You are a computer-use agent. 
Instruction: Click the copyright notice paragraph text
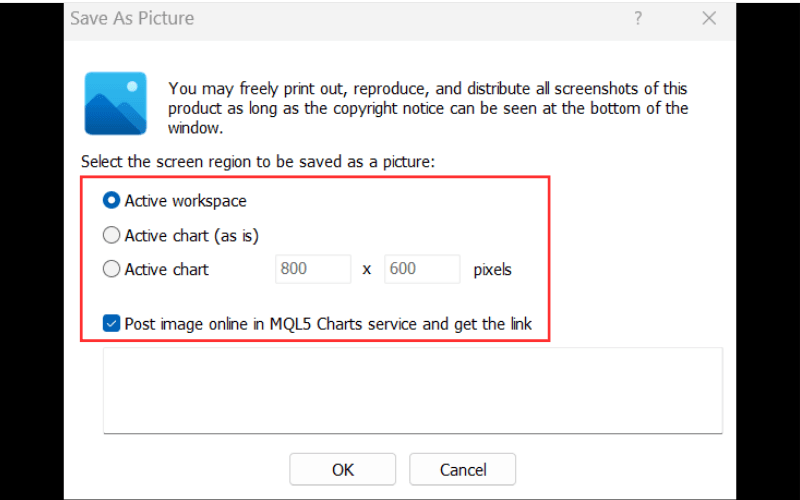point(428,108)
